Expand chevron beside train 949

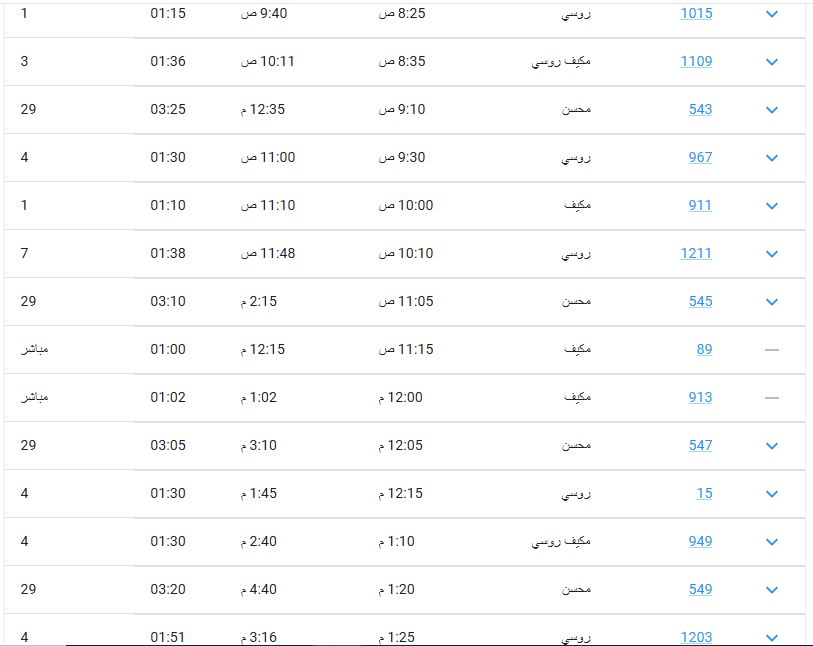click(x=772, y=542)
